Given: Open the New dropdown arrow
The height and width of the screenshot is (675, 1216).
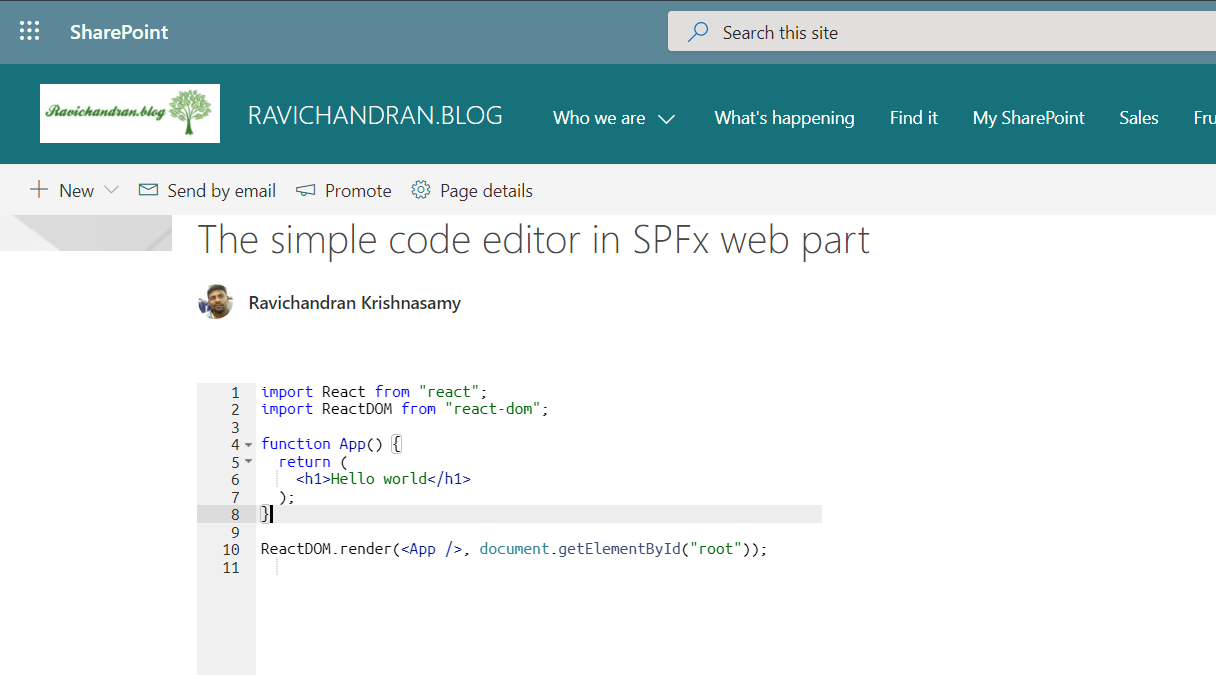Looking at the screenshot, I should (111, 190).
